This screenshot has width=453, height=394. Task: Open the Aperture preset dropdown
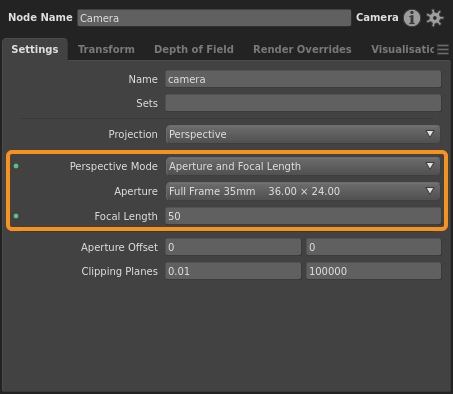pos(303,191)
